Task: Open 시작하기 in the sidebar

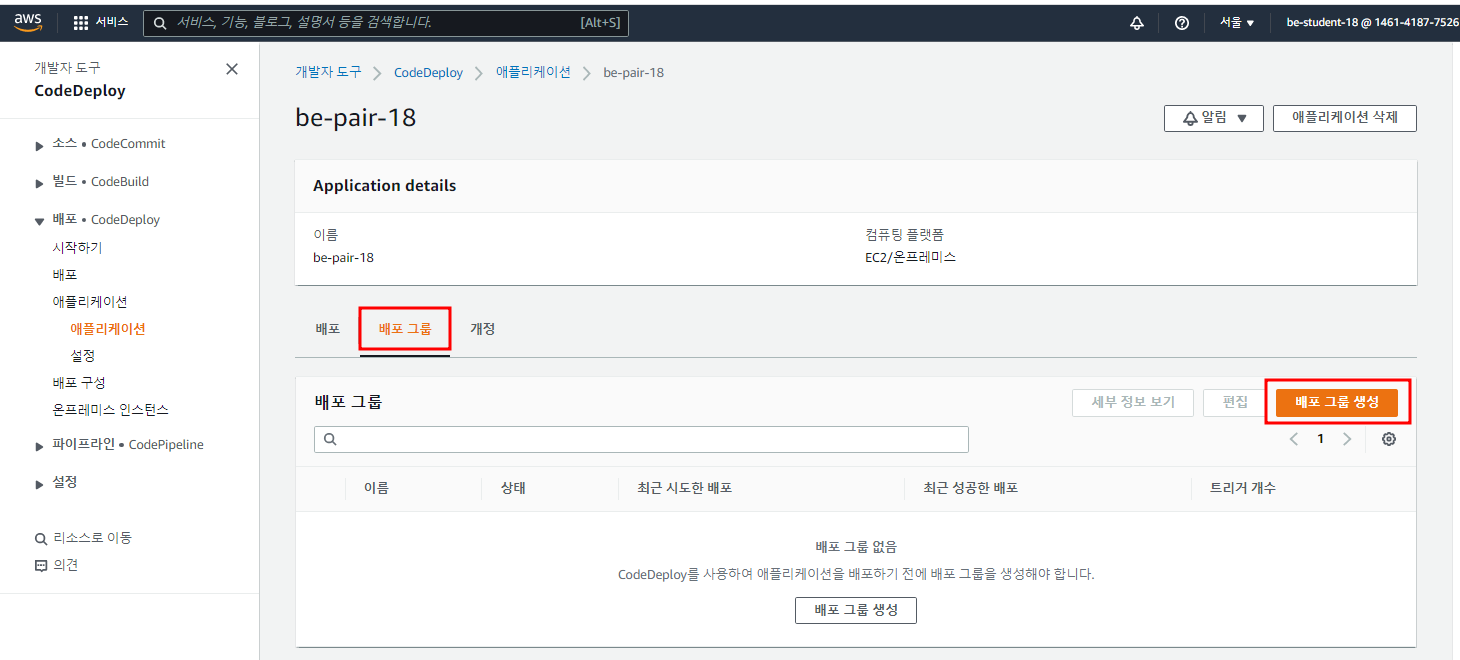Action: [77, 247]
